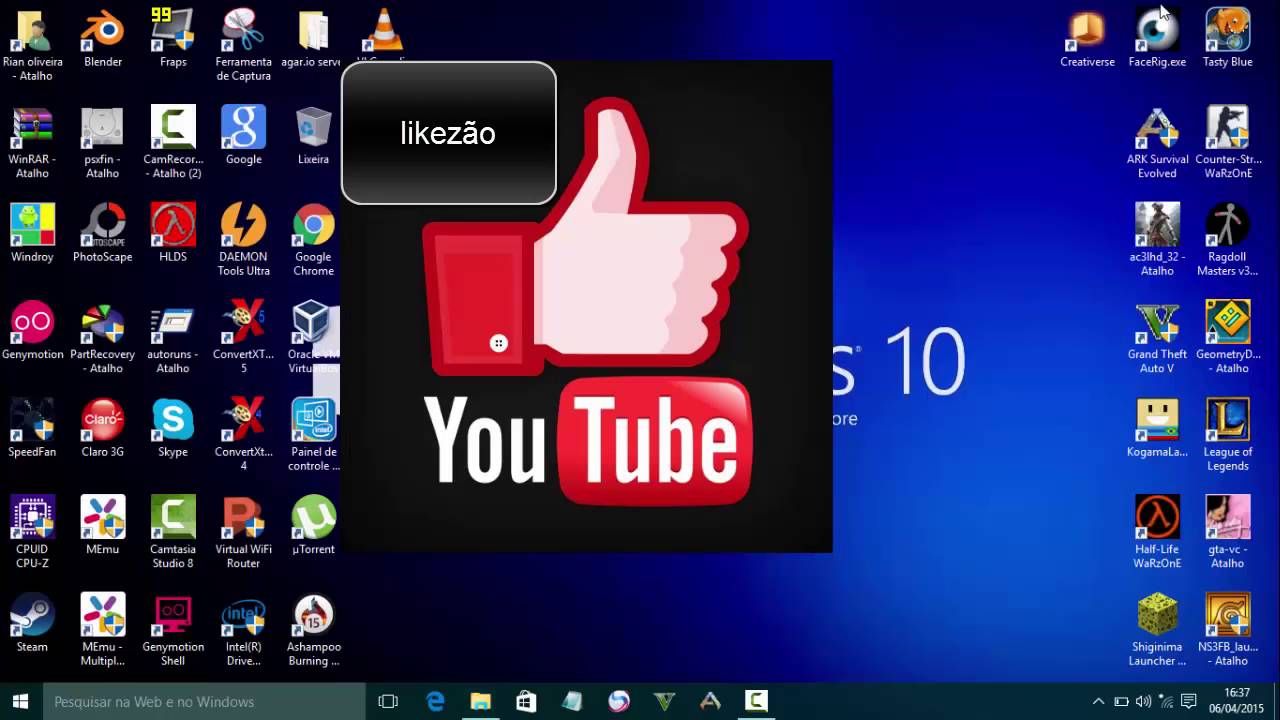
Task: Launch the Tasty Blue game shortcut
Action: coord(1227,38)
